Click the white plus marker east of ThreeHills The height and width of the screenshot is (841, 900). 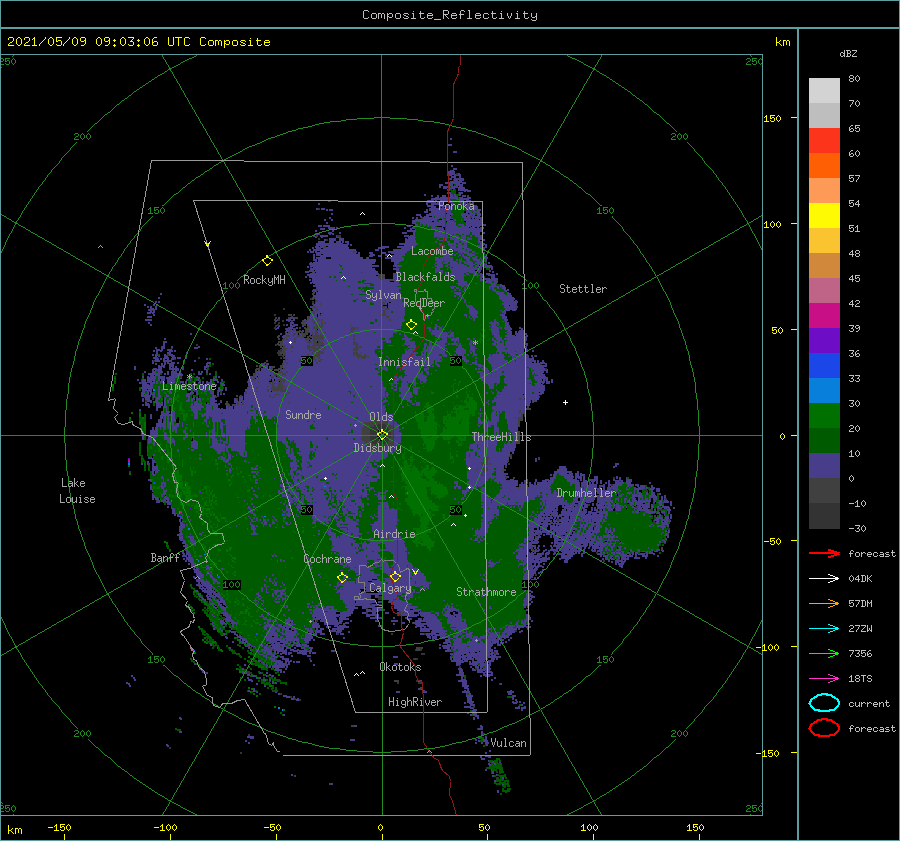point(565,402)
